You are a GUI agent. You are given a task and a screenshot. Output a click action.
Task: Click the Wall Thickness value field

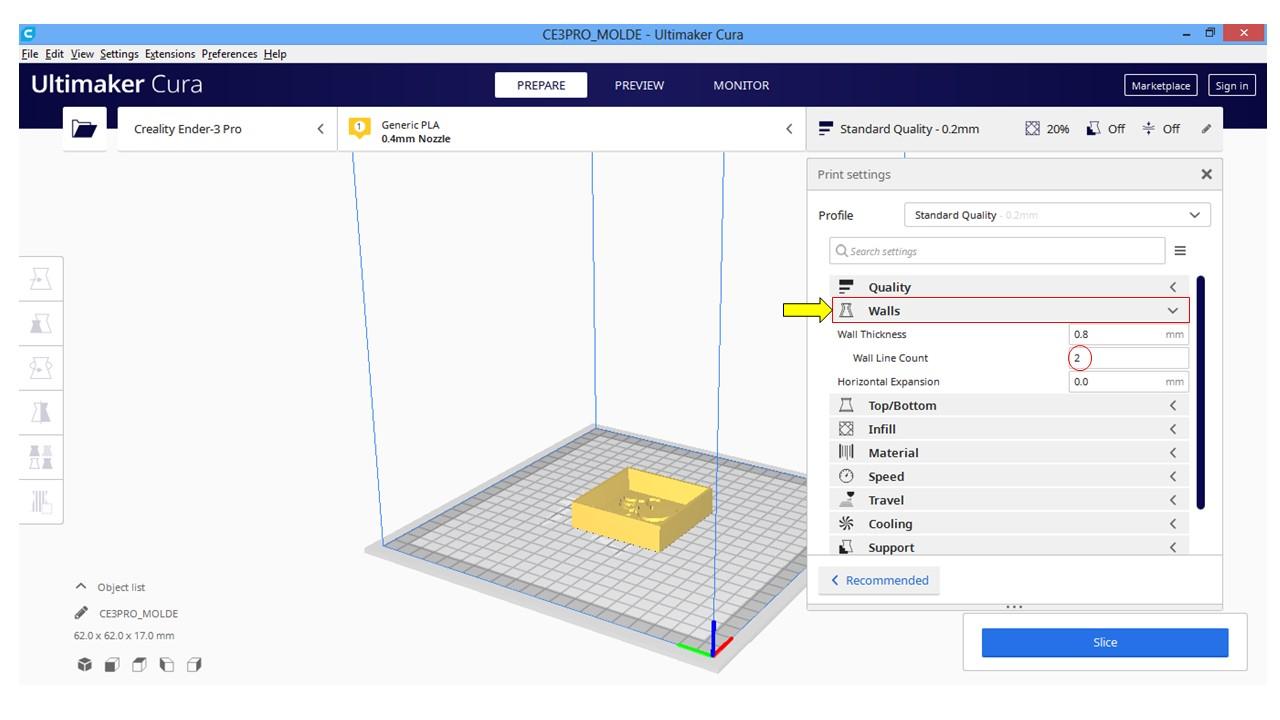[1128, 334]
